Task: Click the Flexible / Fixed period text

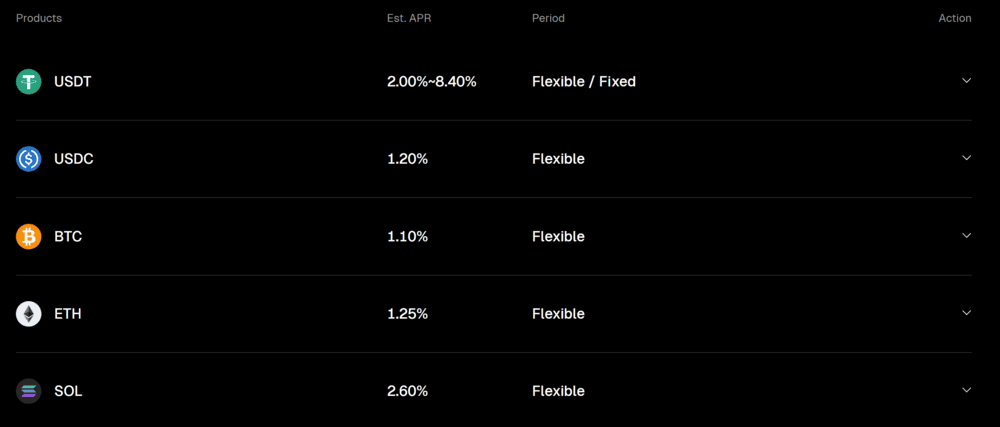Action: click(x=584, y=82)
